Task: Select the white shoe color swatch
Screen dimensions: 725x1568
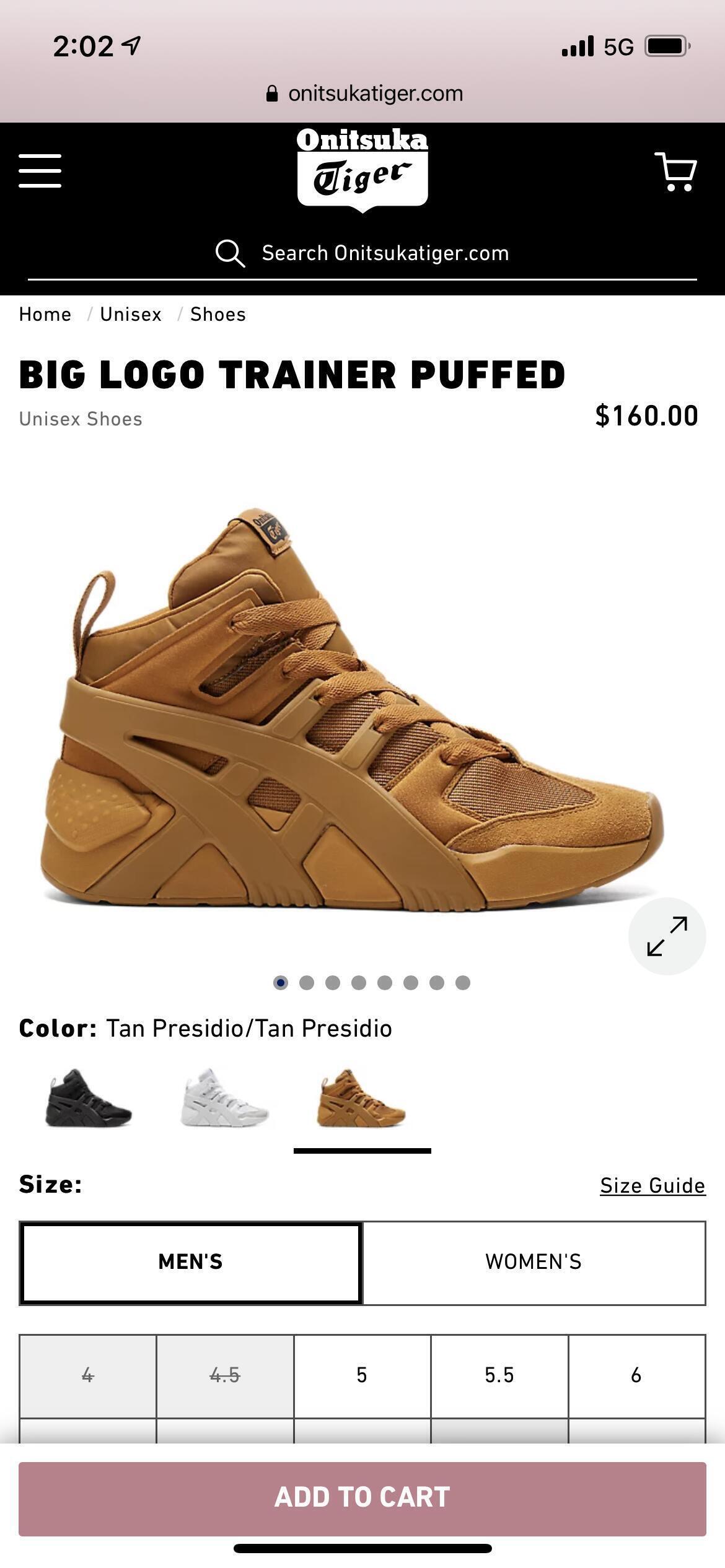Action: (225, 1098)
